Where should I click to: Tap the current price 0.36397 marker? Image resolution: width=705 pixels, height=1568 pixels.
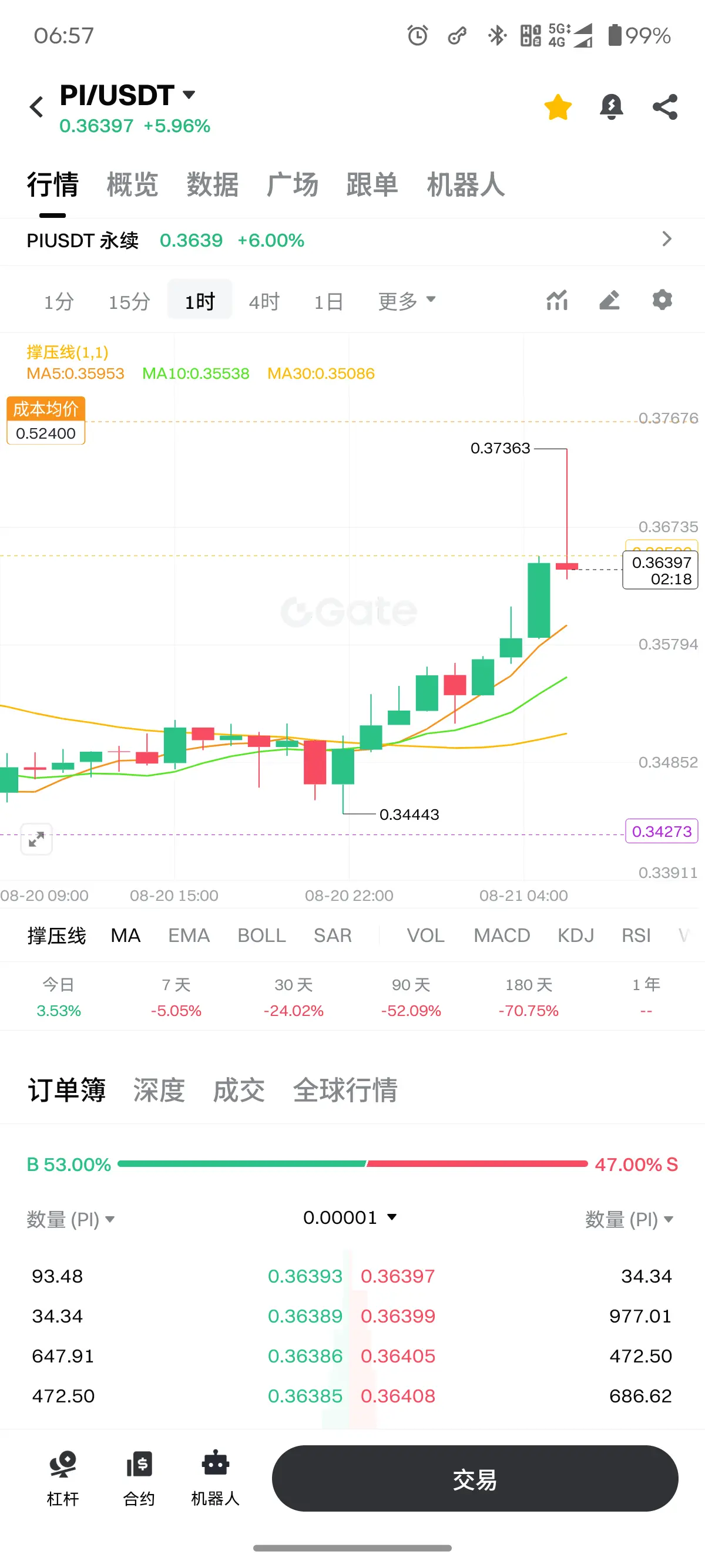660,570
